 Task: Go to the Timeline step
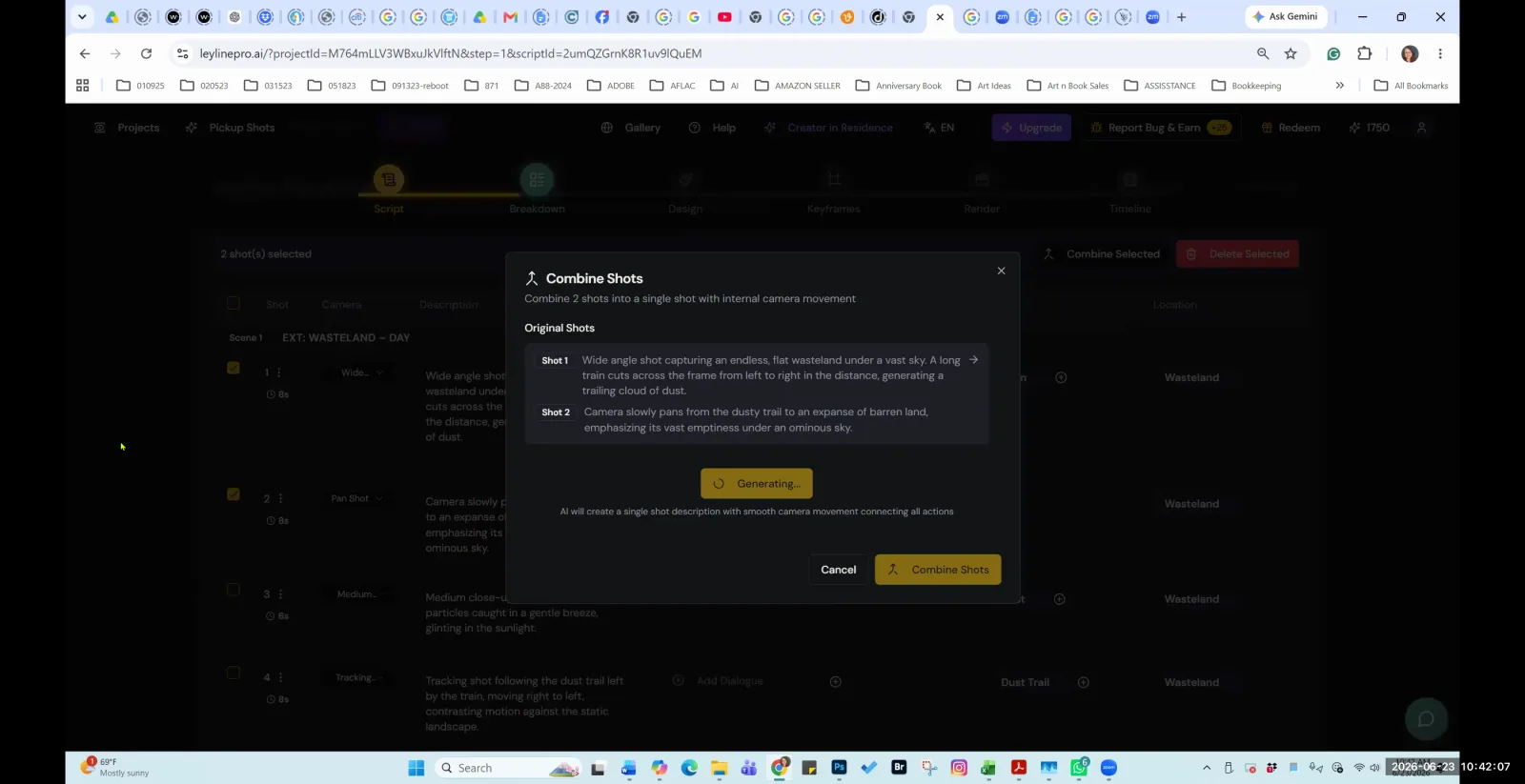click(1130, 190)
